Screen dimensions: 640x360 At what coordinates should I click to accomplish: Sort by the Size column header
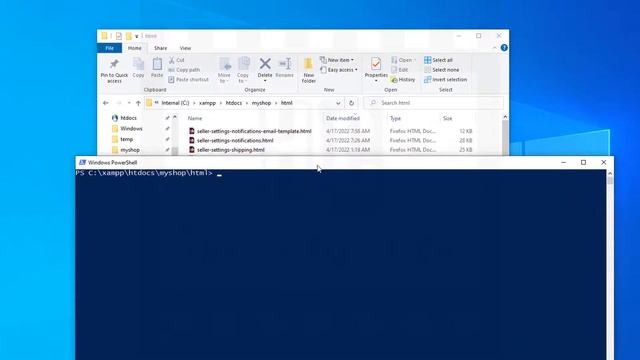pyautogui.click(x=448, y=118)
